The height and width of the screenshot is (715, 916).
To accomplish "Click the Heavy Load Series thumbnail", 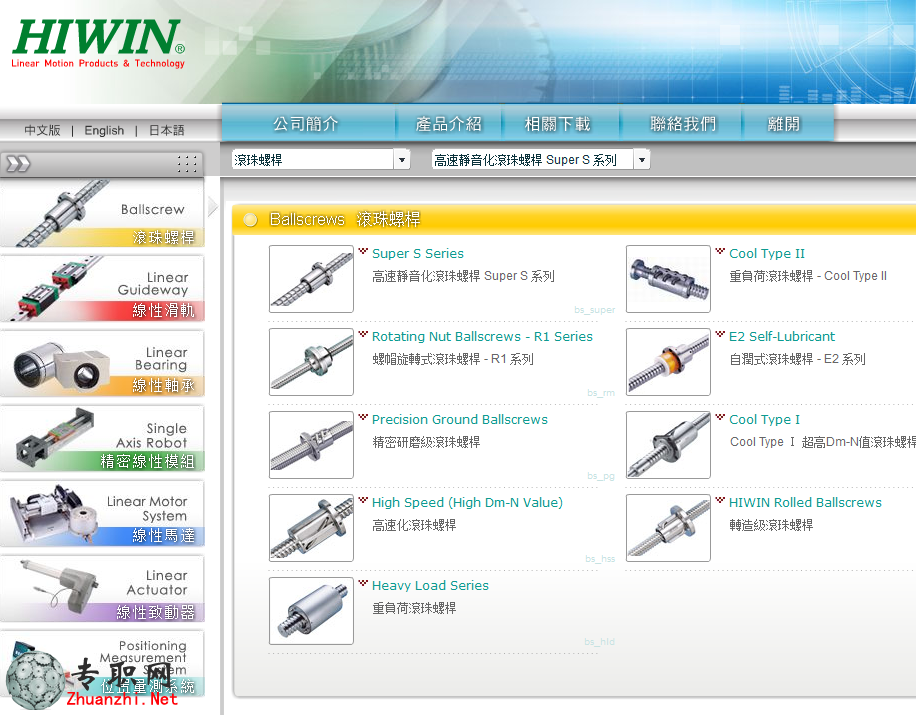I will pyautogui.click(x=311, y=610).
